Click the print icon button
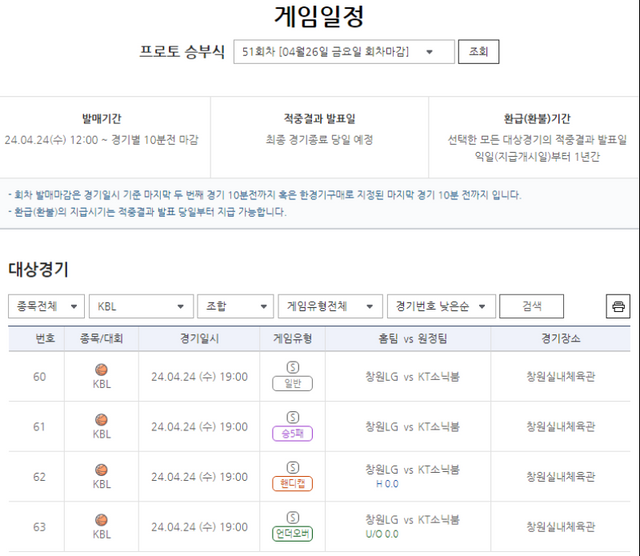 click(618, 306)
